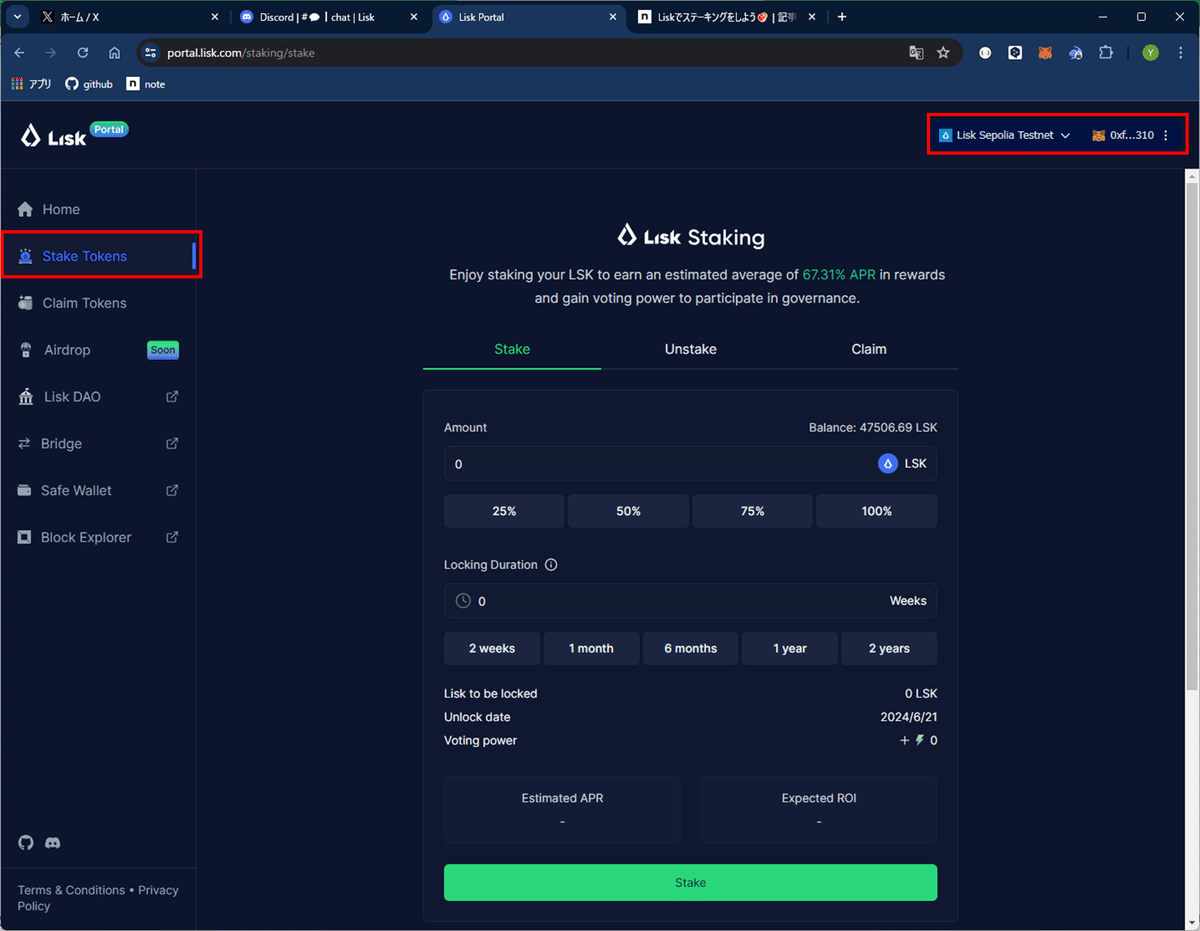The image size is (1200, 931).
Task: Switch to the Claim tab
Action: [x=869, y=349]
